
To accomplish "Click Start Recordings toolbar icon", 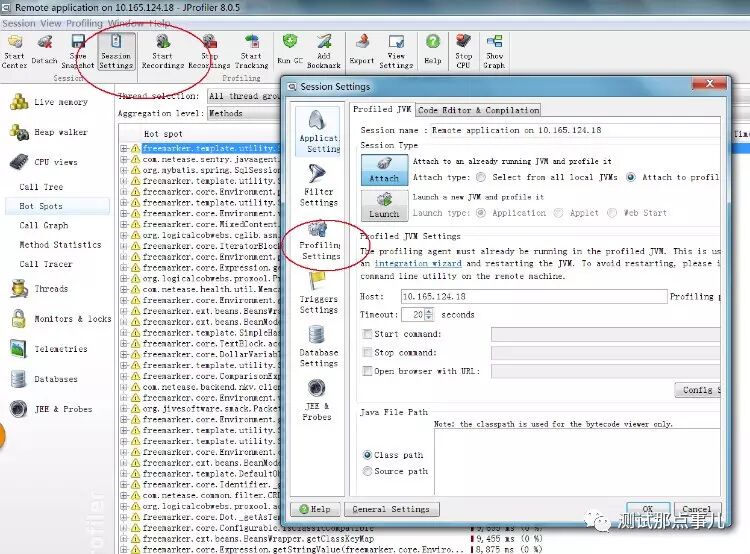I will point(163,52).
